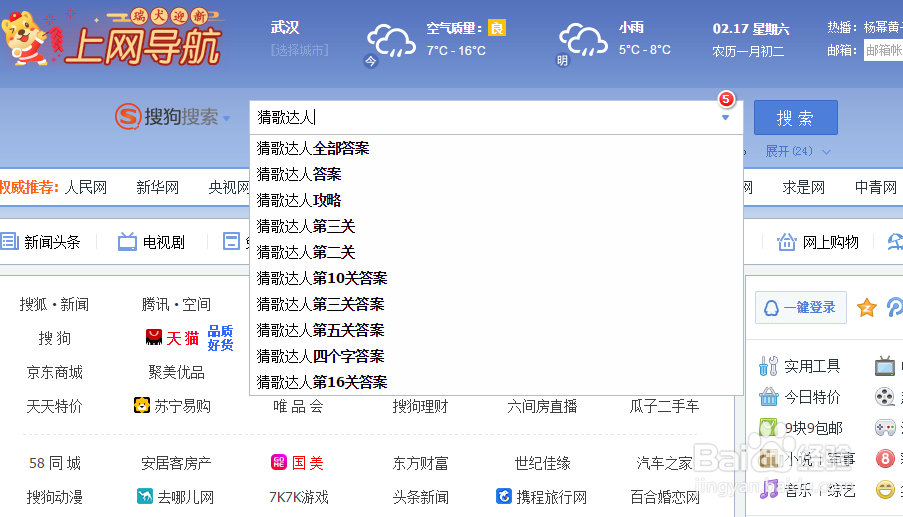Select suggestion 猜歌达人第三关答案
Screen dimensions: 903x517
pos(496,304)
